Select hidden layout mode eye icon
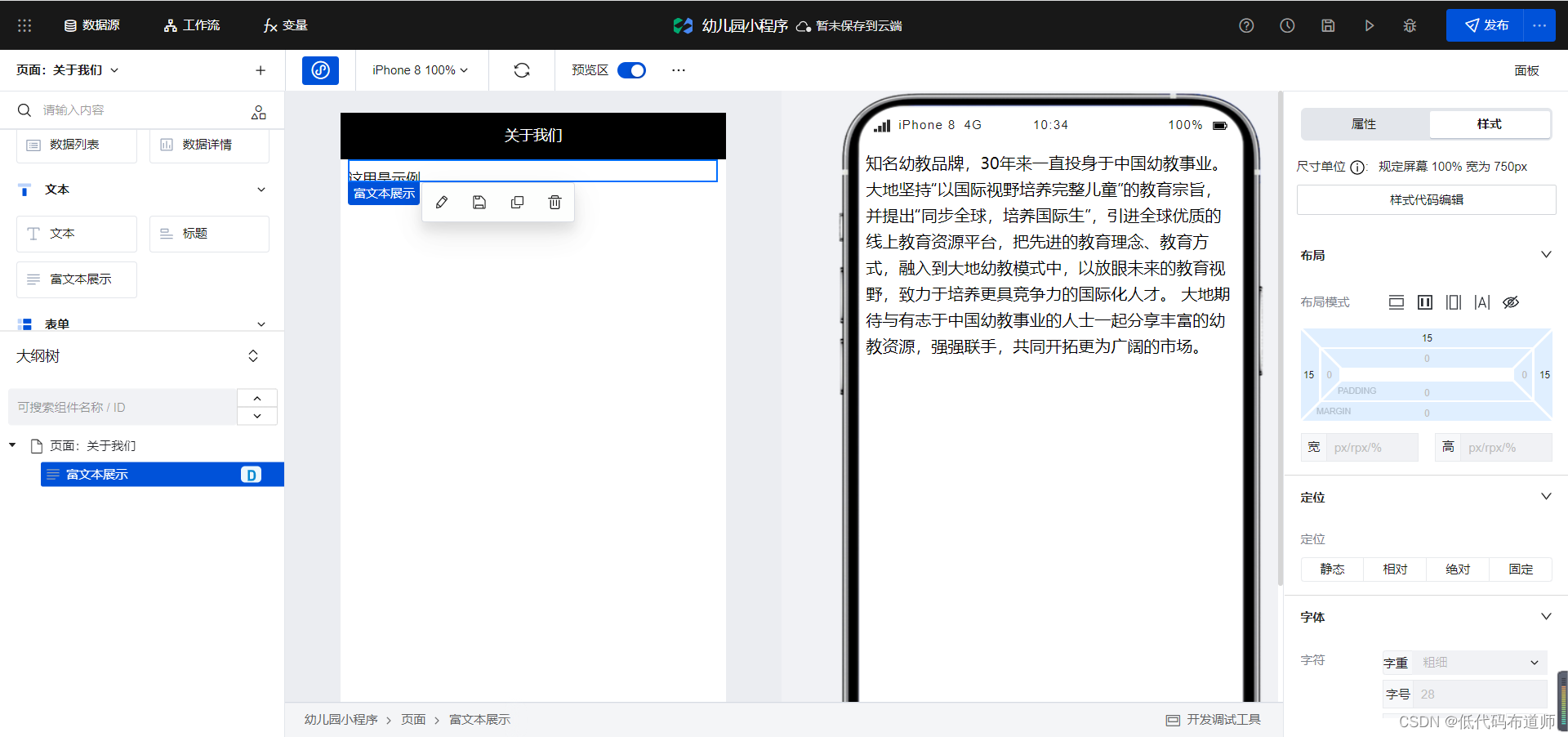Screen dimensions: 1568x737 1511,302
